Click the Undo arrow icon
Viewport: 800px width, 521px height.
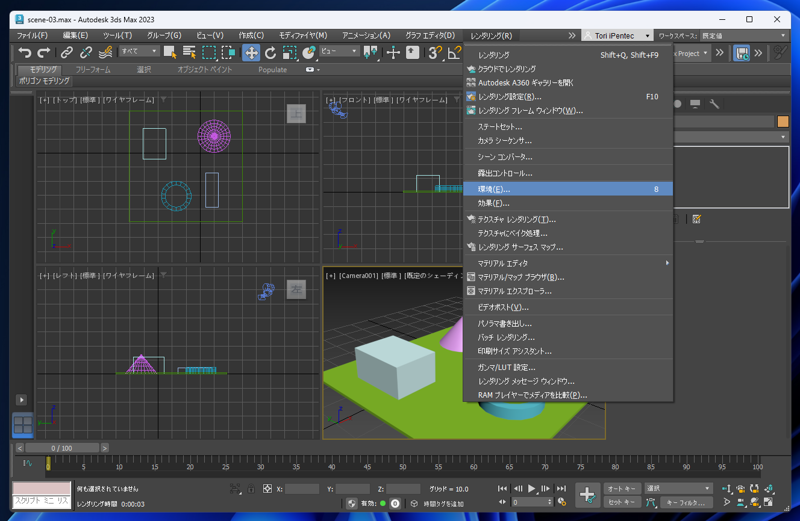tap(24, 53)
